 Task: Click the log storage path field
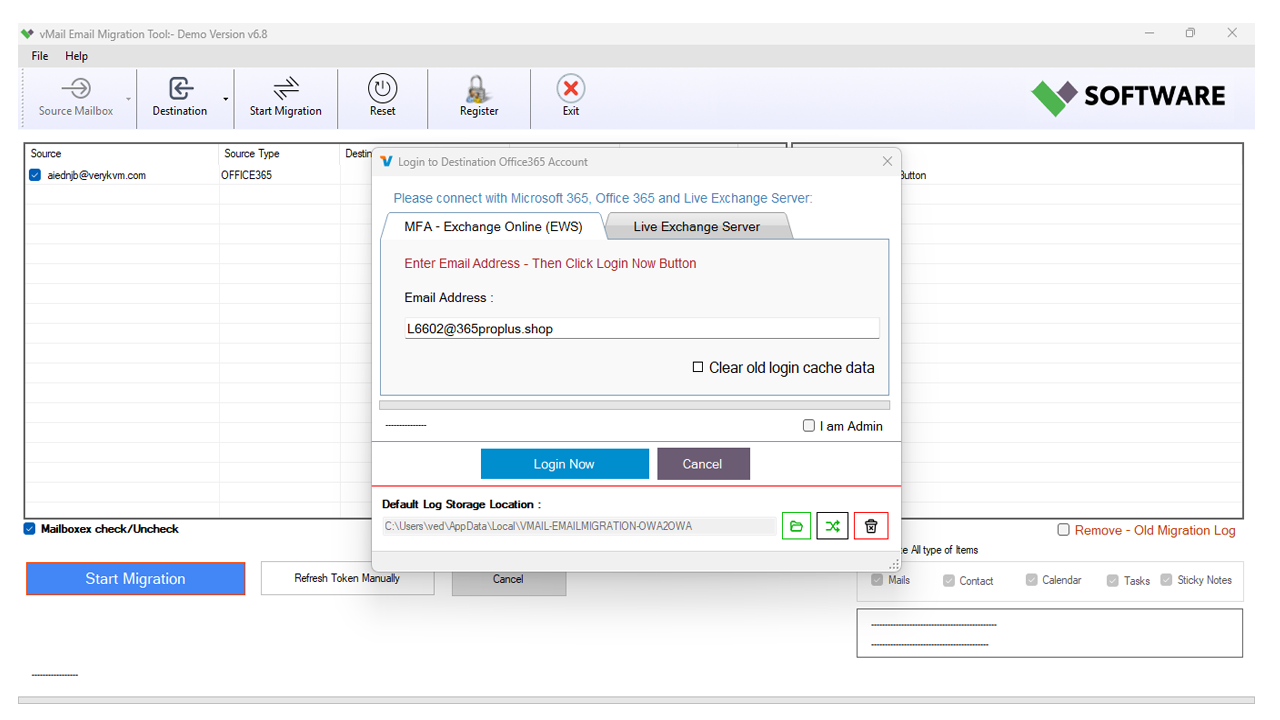pyautogui.click(x=578, y=526)
